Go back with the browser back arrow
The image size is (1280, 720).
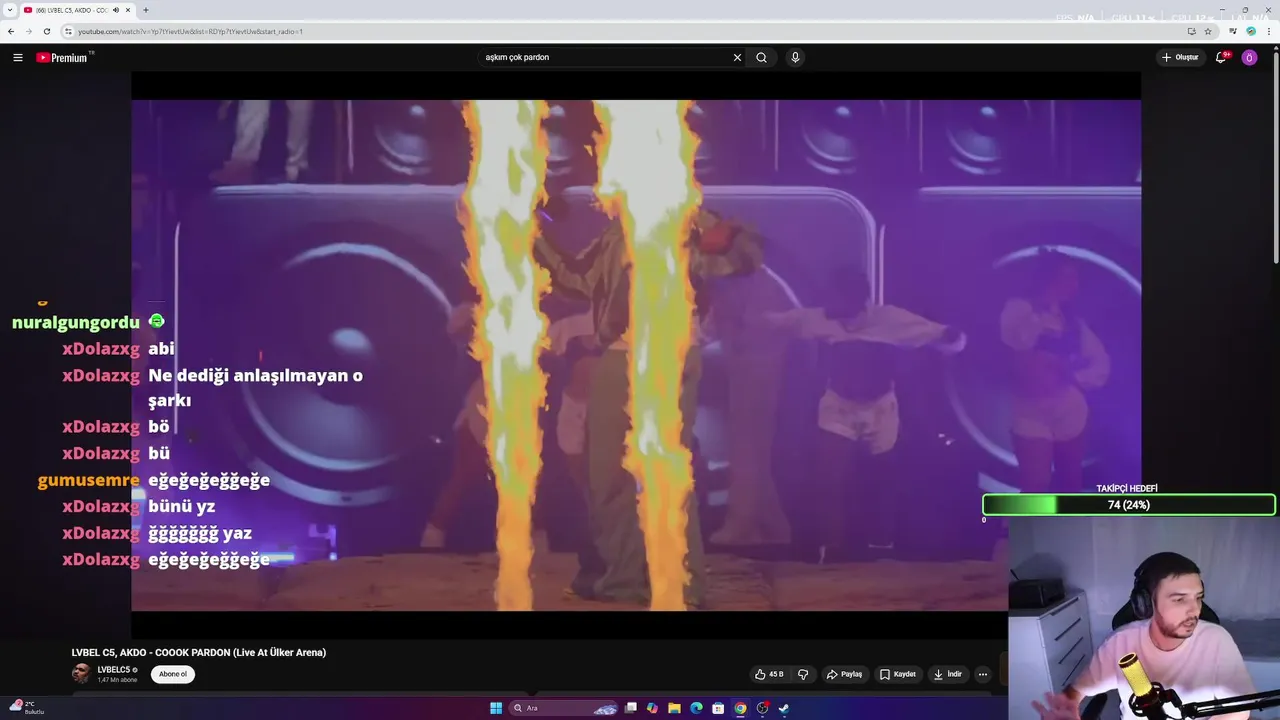(x=11, y=31)
